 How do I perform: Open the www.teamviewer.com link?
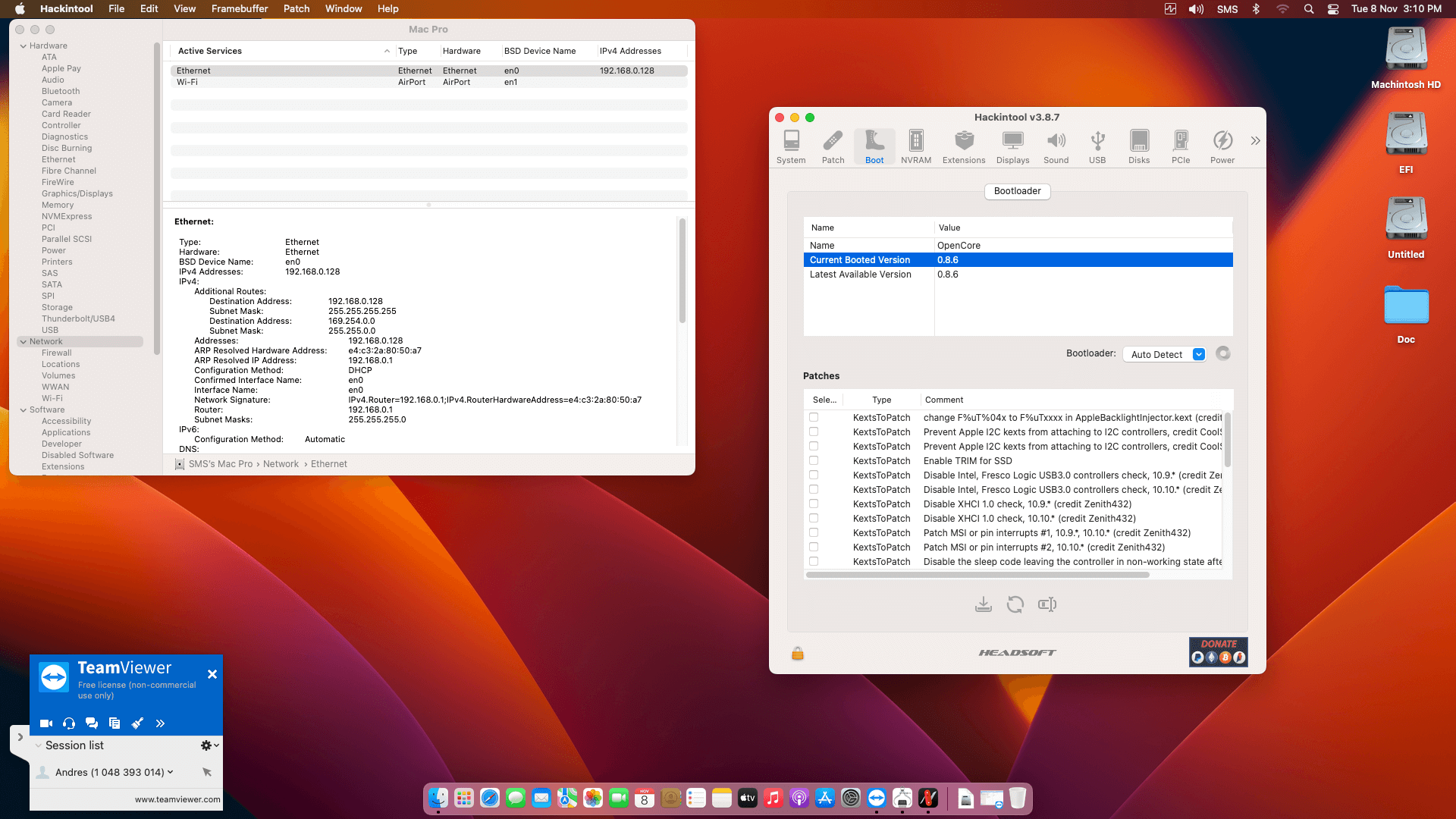click(177, 799)
